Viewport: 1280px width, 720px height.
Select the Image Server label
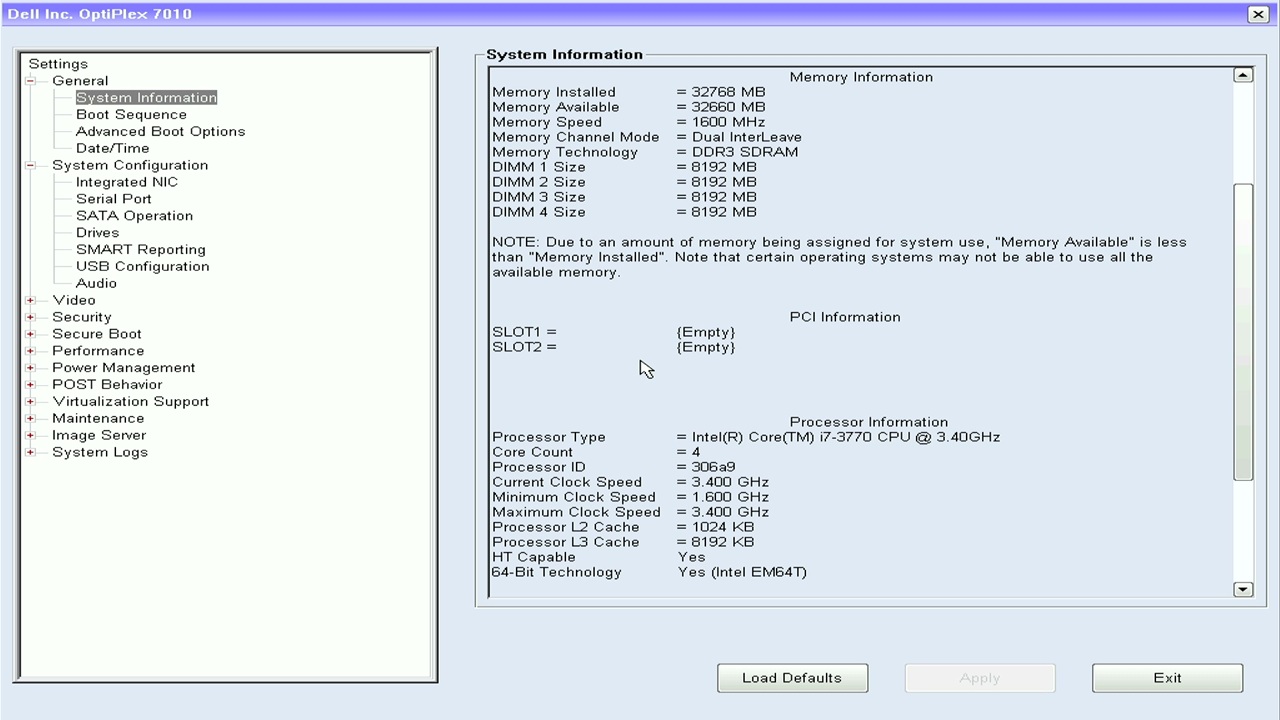(x=99, y=436)
